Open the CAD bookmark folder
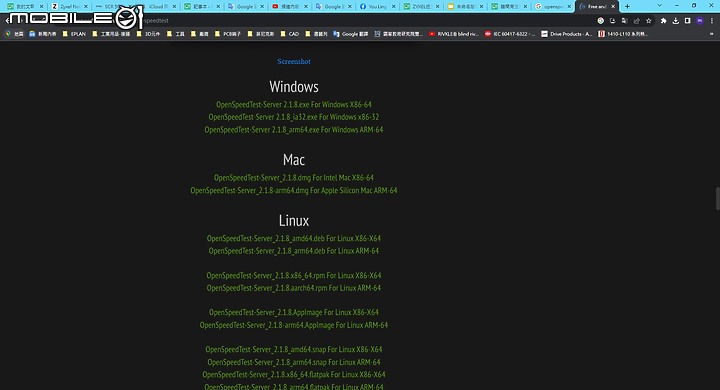Viewport: 720px width, 390px height. (x=289, y=34)
